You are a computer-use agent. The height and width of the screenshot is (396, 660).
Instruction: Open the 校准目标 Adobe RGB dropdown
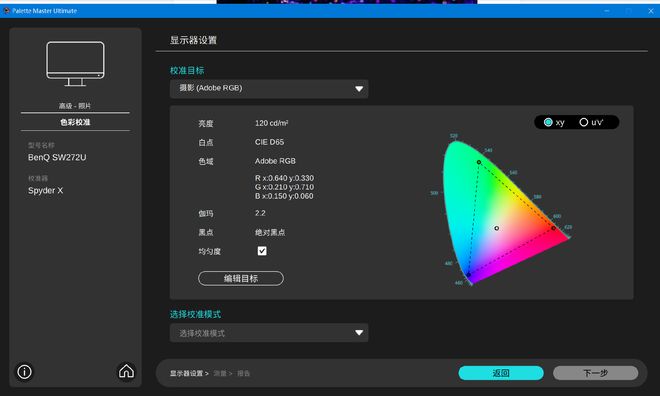(269, 89)
